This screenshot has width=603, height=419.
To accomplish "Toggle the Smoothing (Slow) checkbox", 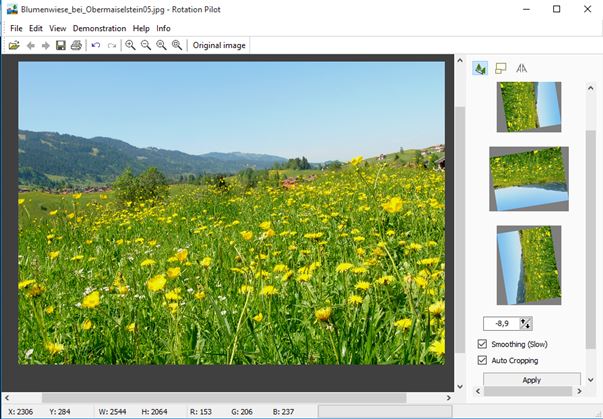I will tap(483, 344).
